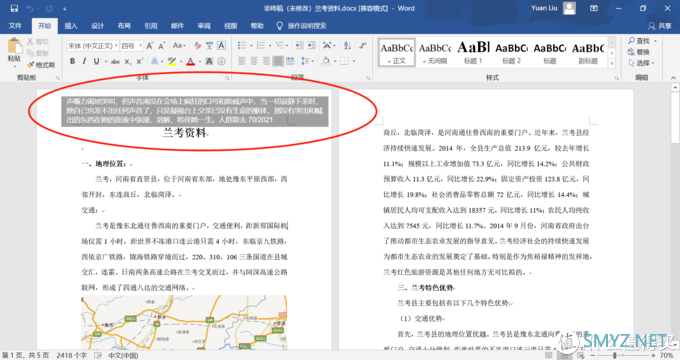Apply the 标题 1 heading style
The width and height of the screenshot is (680, 360).
473,52
